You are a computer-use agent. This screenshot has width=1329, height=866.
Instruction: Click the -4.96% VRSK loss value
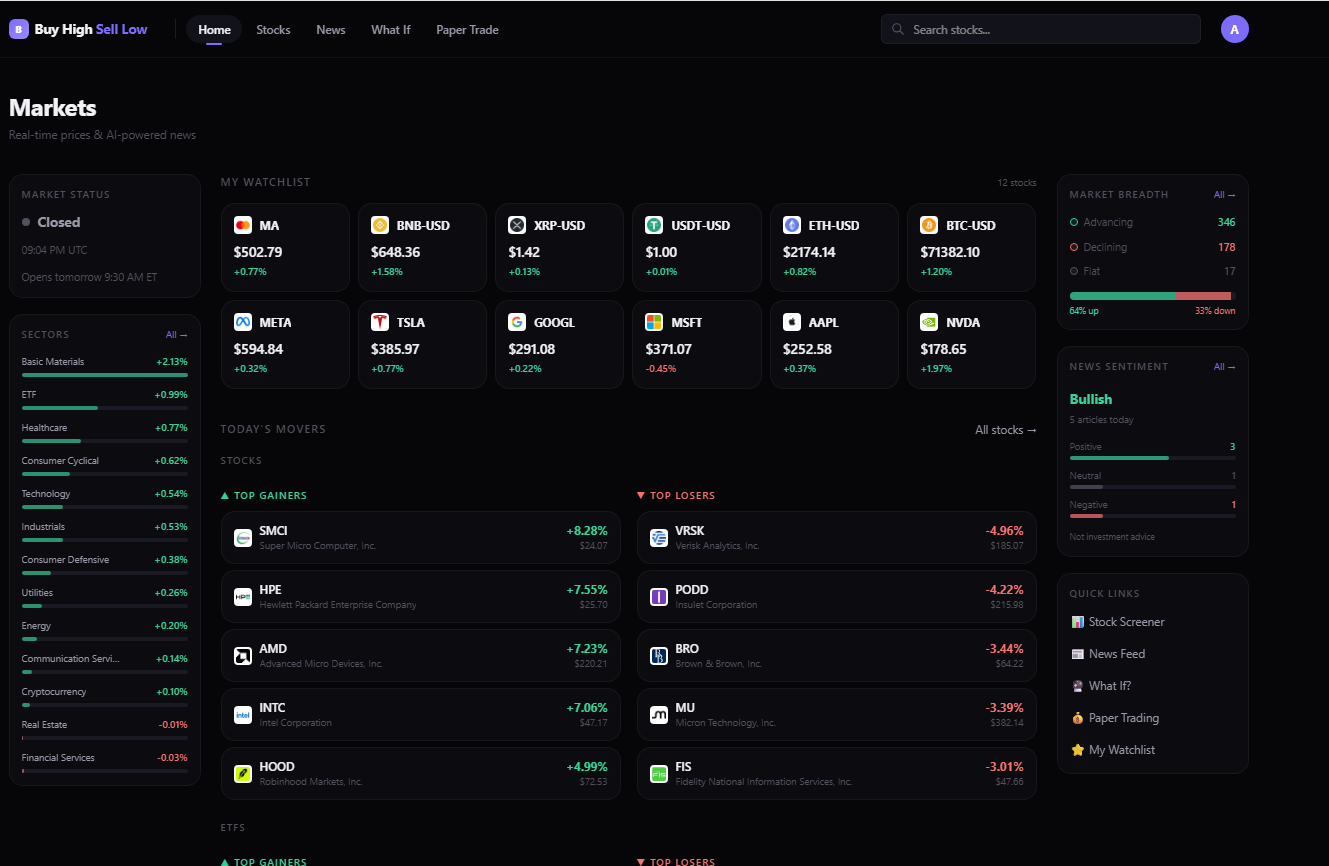coord(1004,530)
